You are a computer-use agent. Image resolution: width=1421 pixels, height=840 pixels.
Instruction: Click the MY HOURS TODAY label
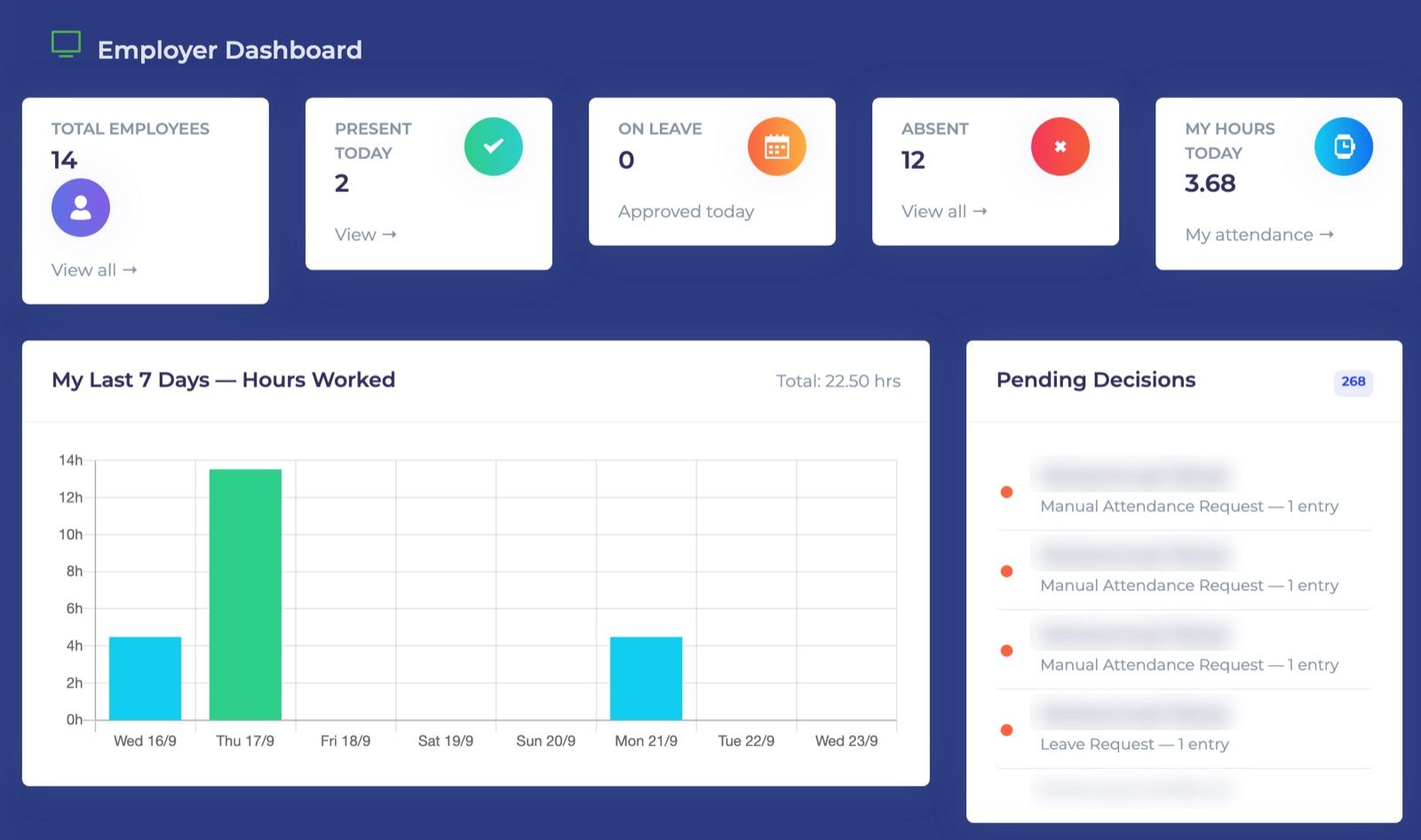(1230, 140)
